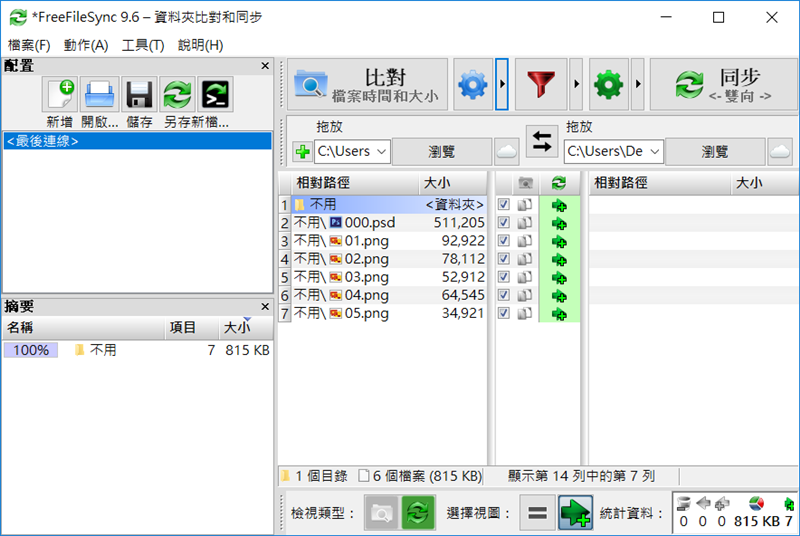The image size is (800, 536).
Task: Select right cloud storage icon
Action: [x=780, y=151]
